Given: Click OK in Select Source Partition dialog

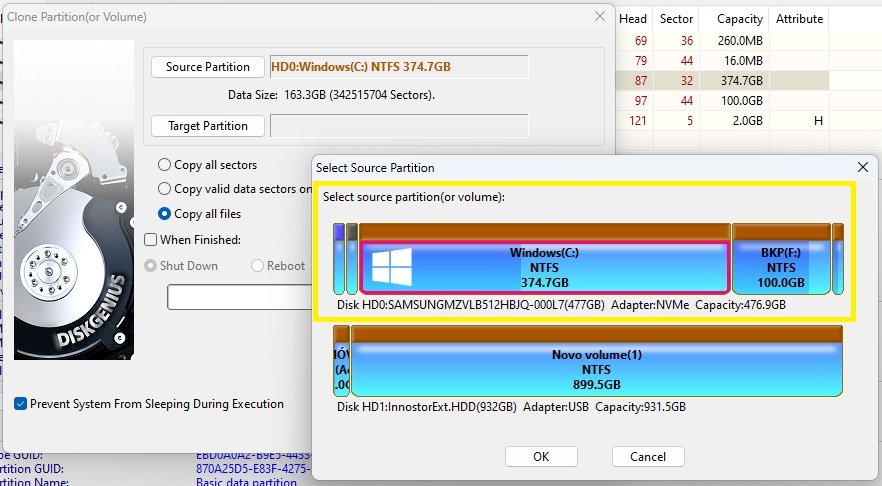Looking at the screenshot, I should 541,457.
